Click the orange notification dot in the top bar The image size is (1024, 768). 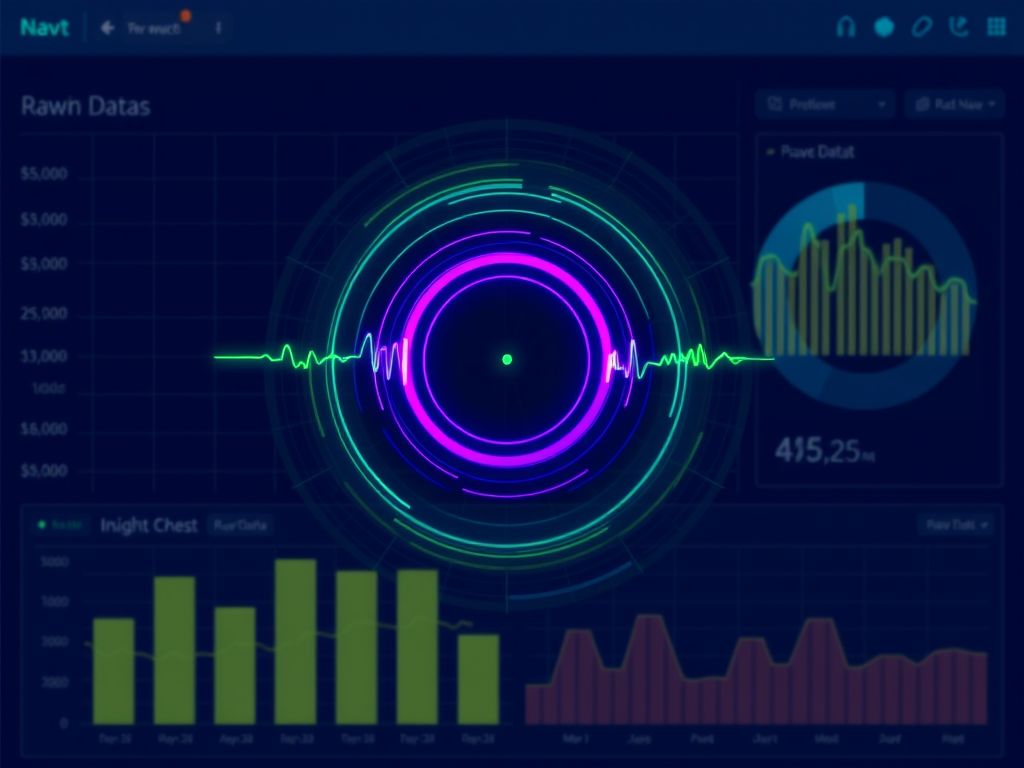point(185,16)
